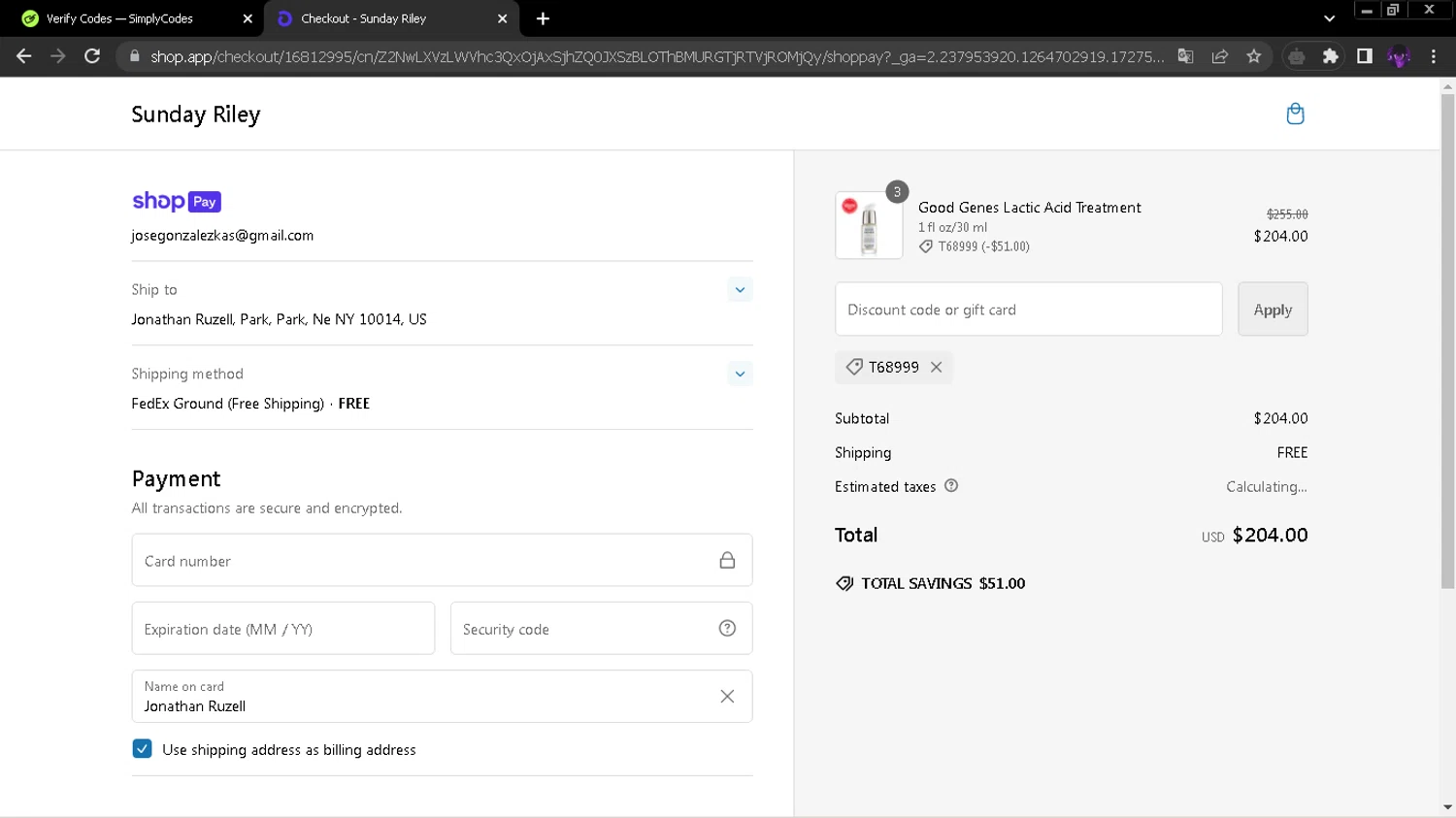Viewport: 1456px width, 818px height.
Task: Show the security code help tooltip
Action: click(x=727, y=628)
